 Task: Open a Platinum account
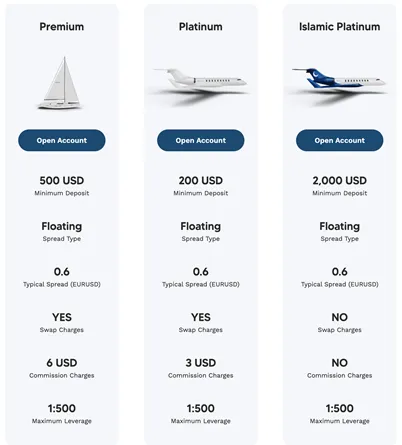point(201,140)
